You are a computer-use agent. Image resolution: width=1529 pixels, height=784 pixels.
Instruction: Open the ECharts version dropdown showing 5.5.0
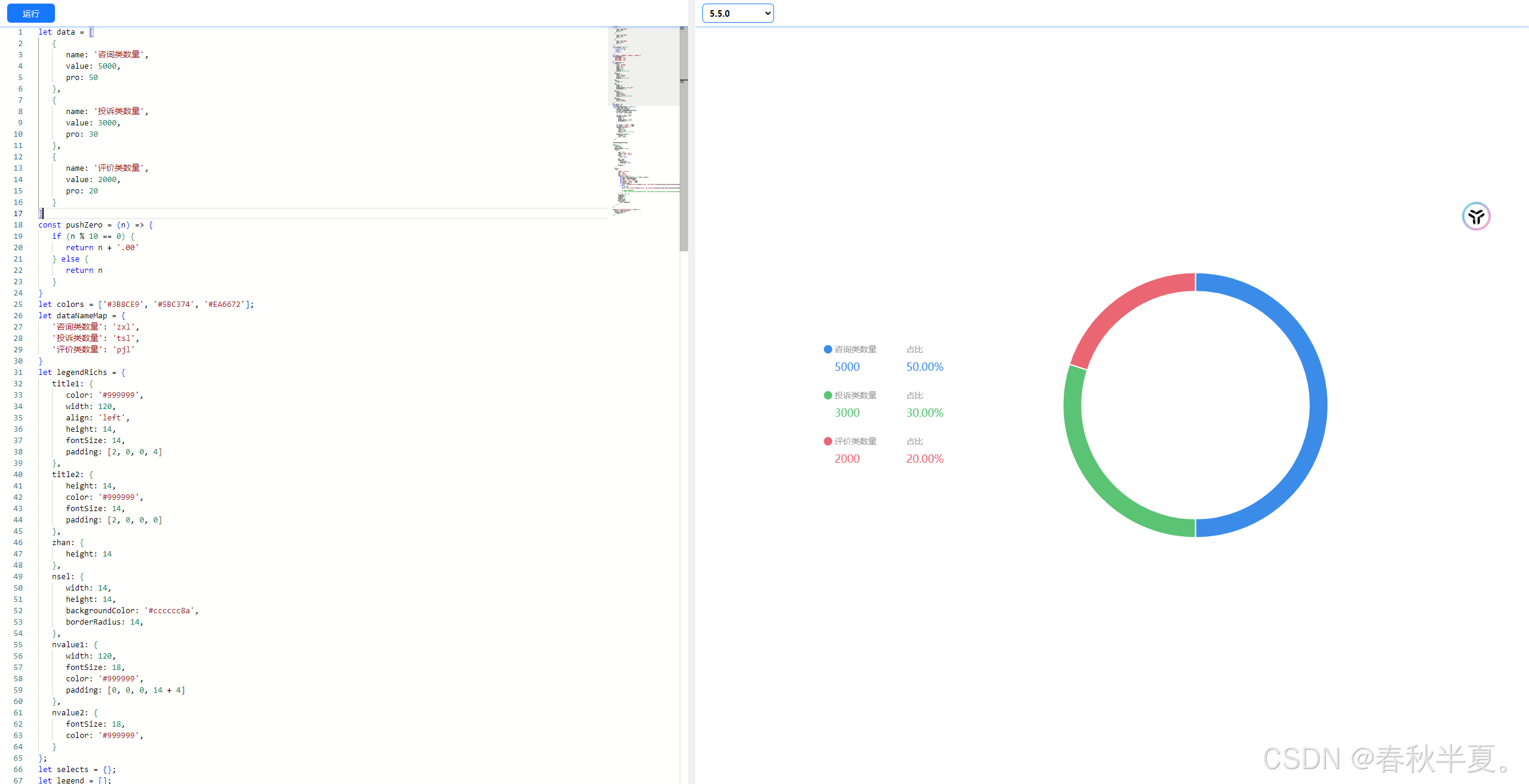738,13
